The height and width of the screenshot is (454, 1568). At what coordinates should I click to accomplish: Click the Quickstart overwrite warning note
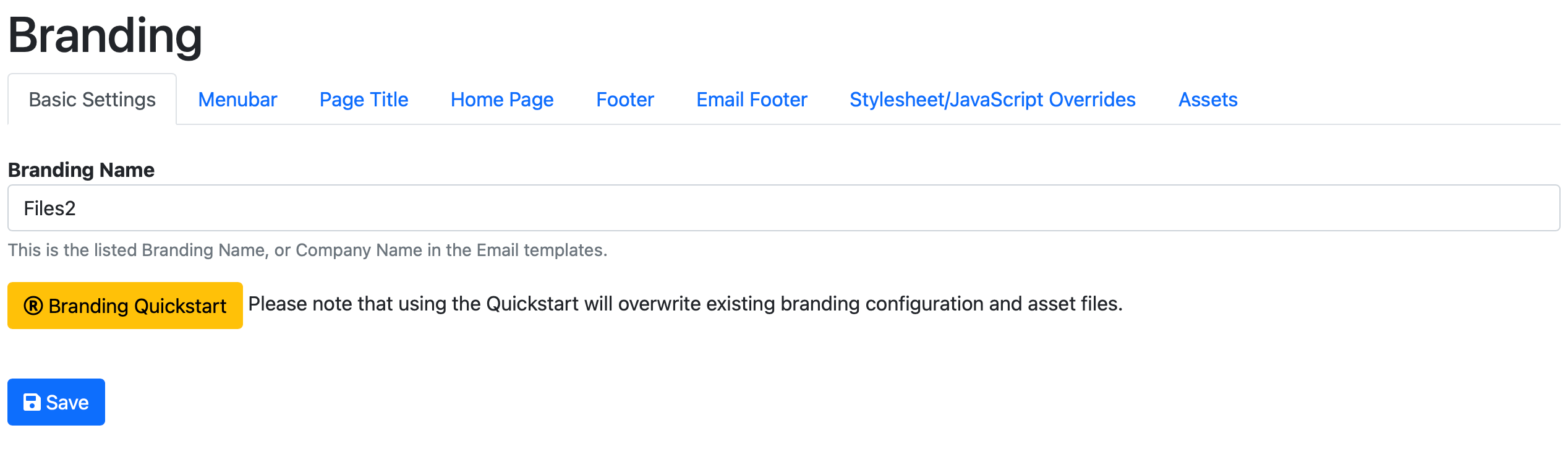point(685,304)
